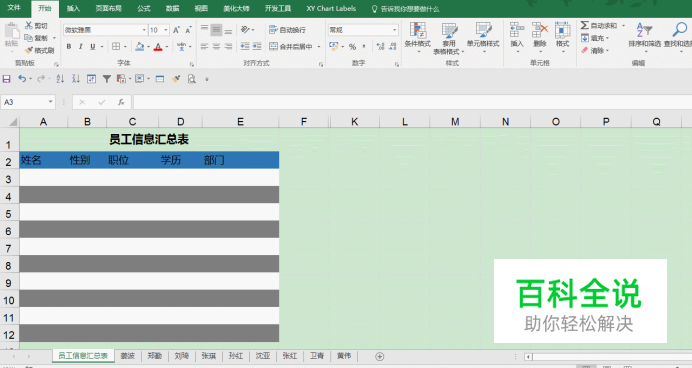Click the print preview magnifier icon
692x368 pixels.
coord(192,79)
